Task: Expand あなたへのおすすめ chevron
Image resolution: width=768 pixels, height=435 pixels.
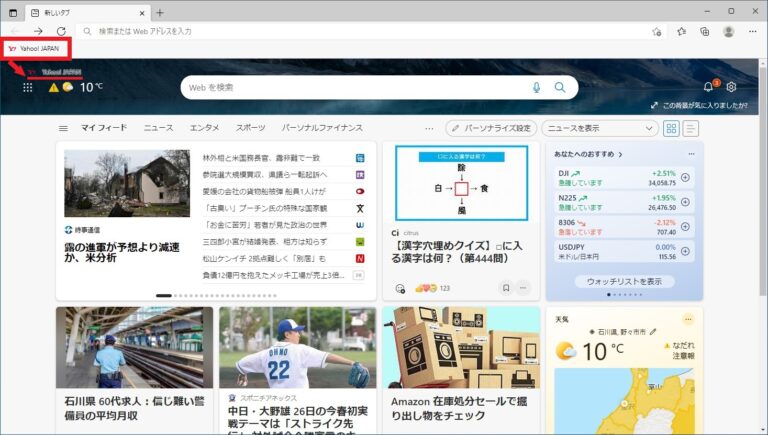Action: click(x=620, y=155)
